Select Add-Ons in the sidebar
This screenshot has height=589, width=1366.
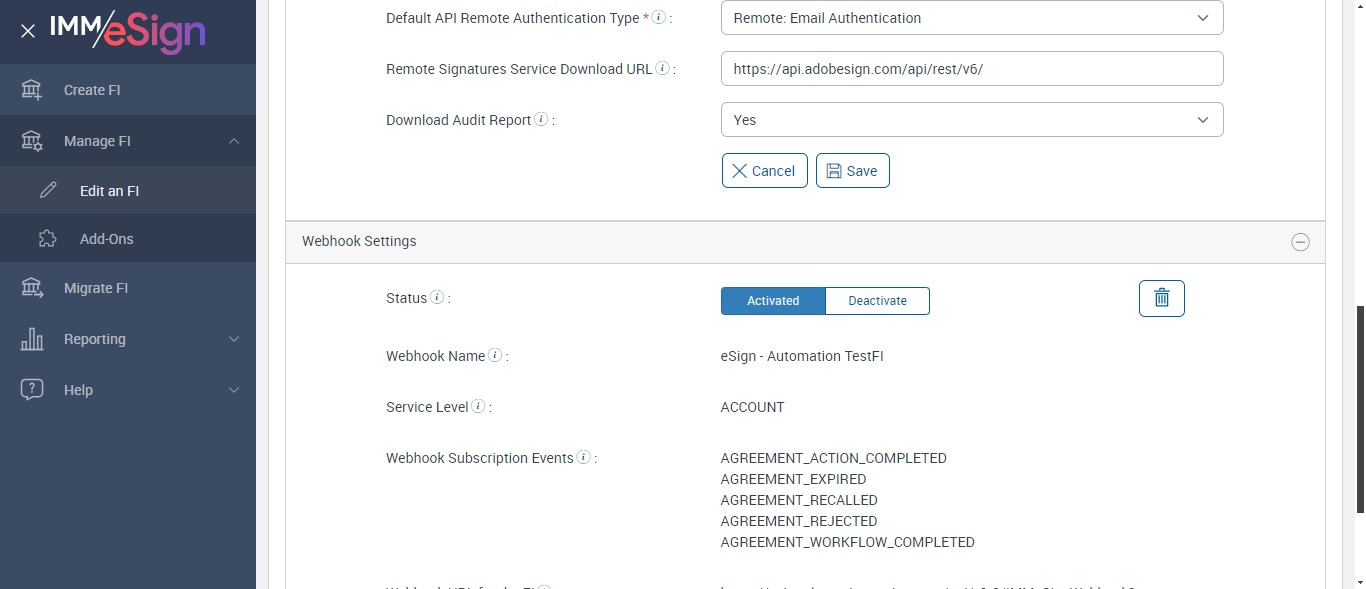coord(106,239)
